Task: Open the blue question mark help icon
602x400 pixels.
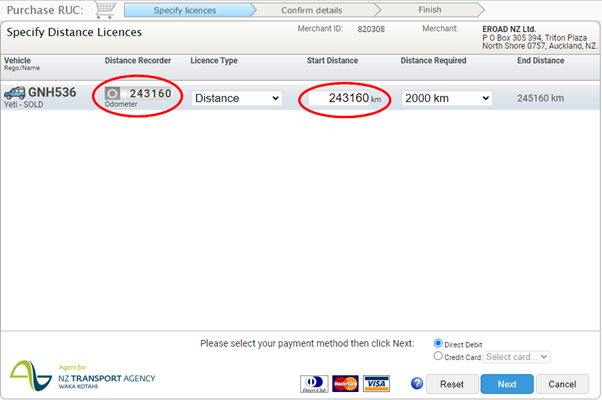Action: (x=417, y=383)
